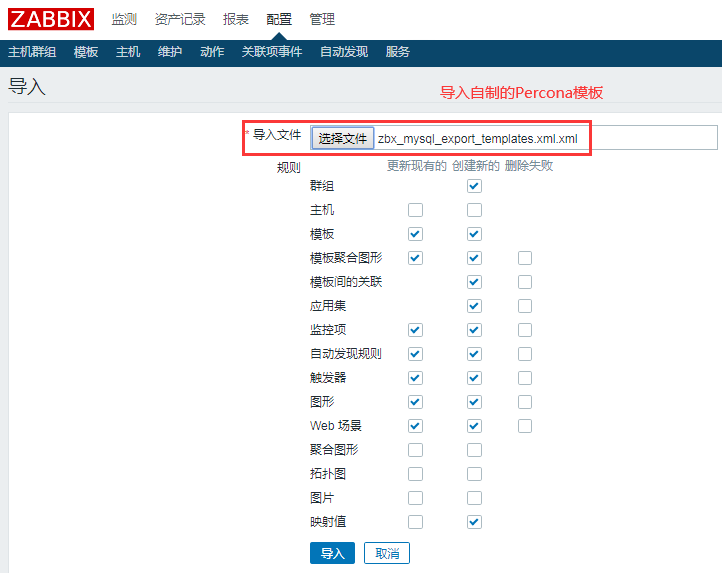
Task: Click the 取消 button
Action: [387, 553]
